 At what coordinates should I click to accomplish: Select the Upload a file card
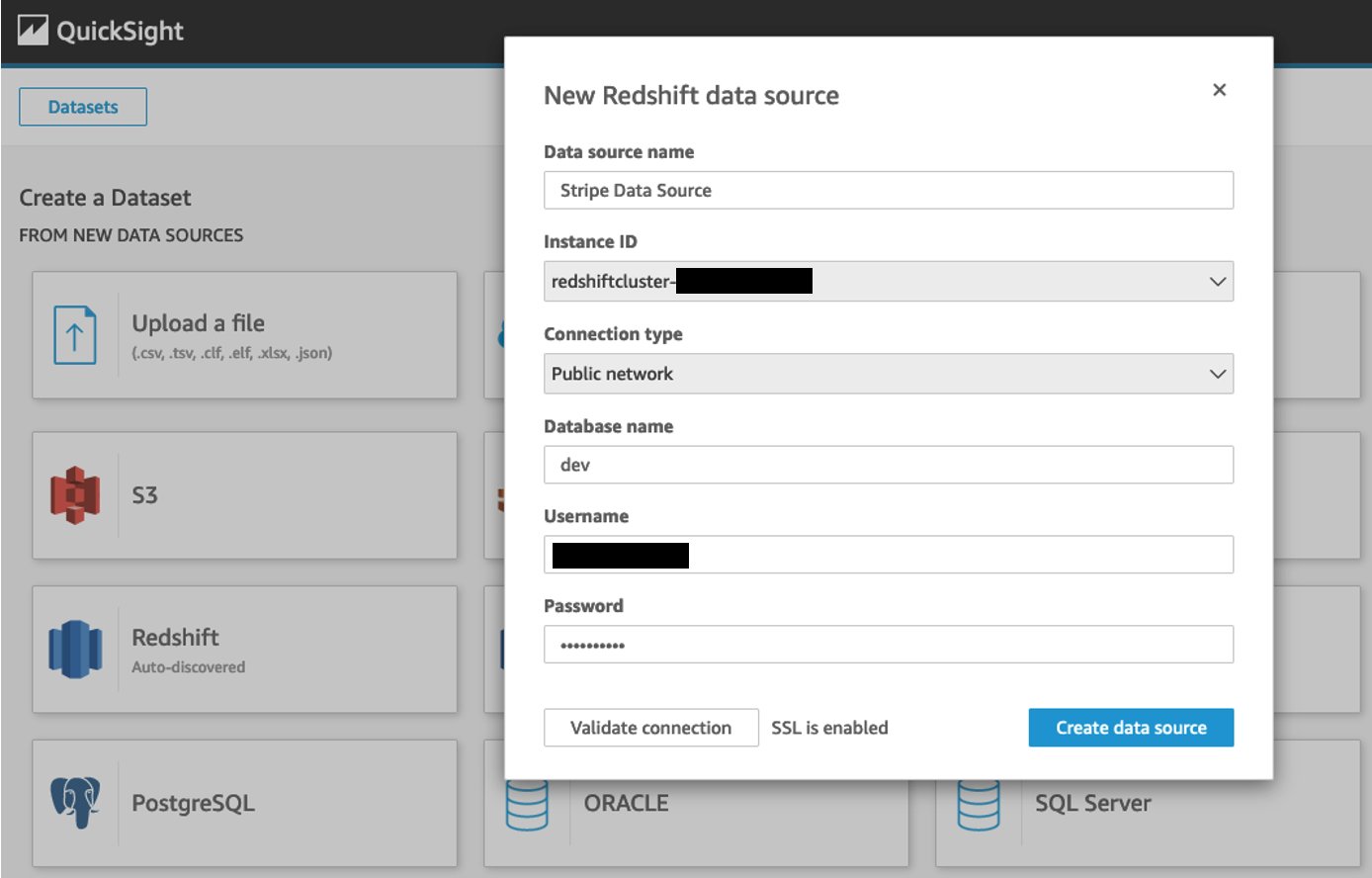[244, 335]
